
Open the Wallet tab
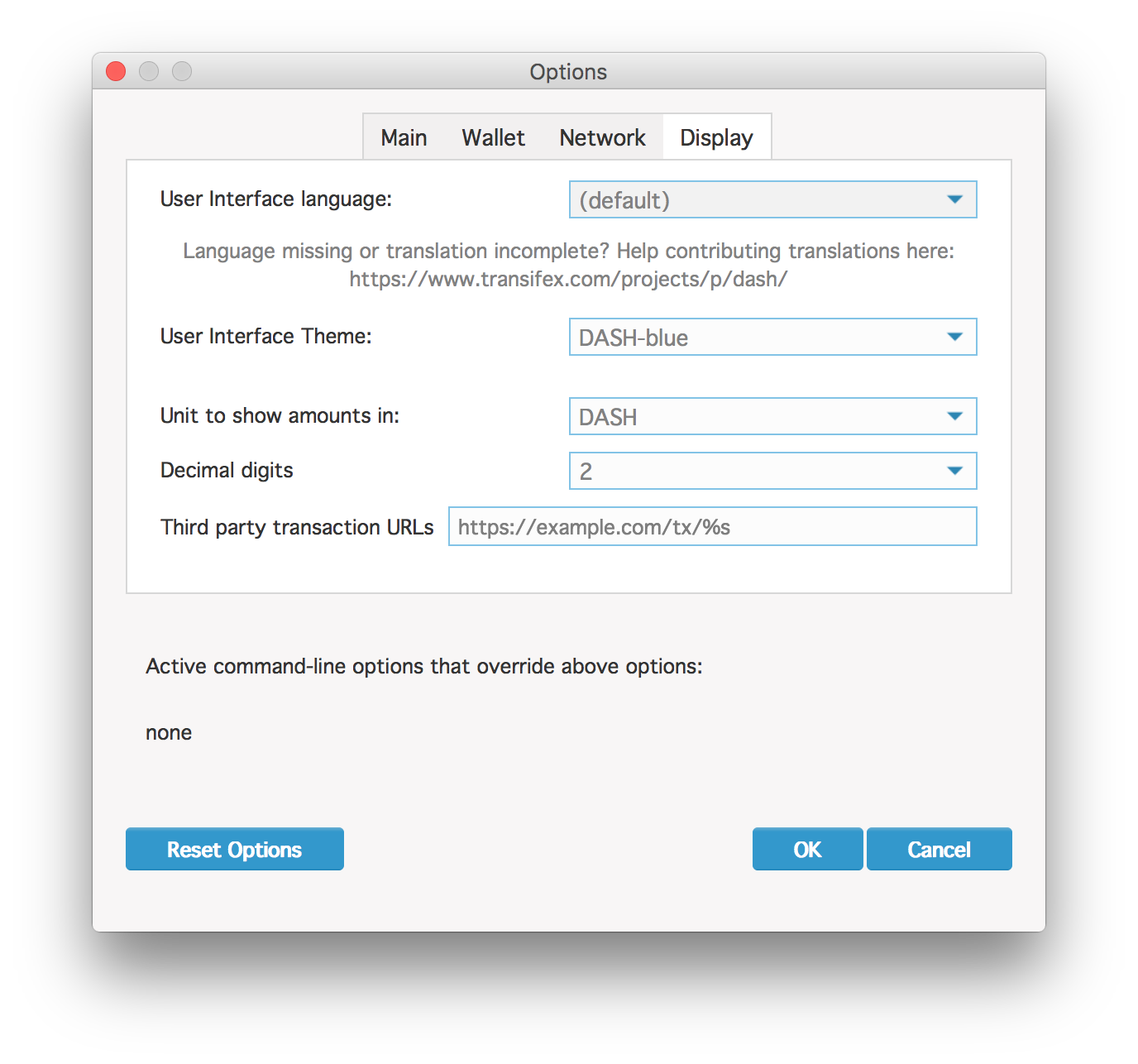tap(493, 137)
